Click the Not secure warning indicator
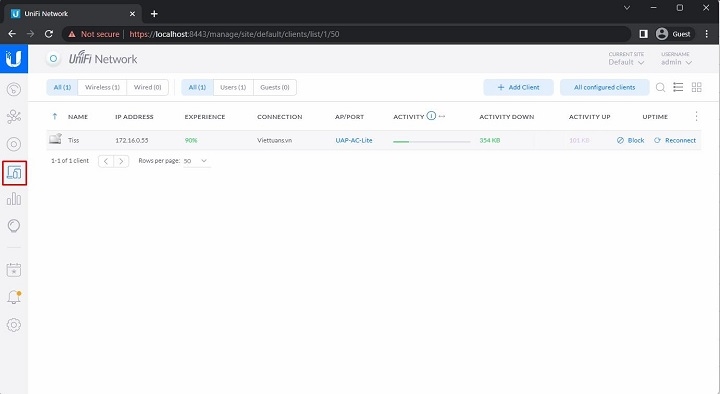Image resolution: width=720 pixels, height=394 pixels. click(94, 34)
